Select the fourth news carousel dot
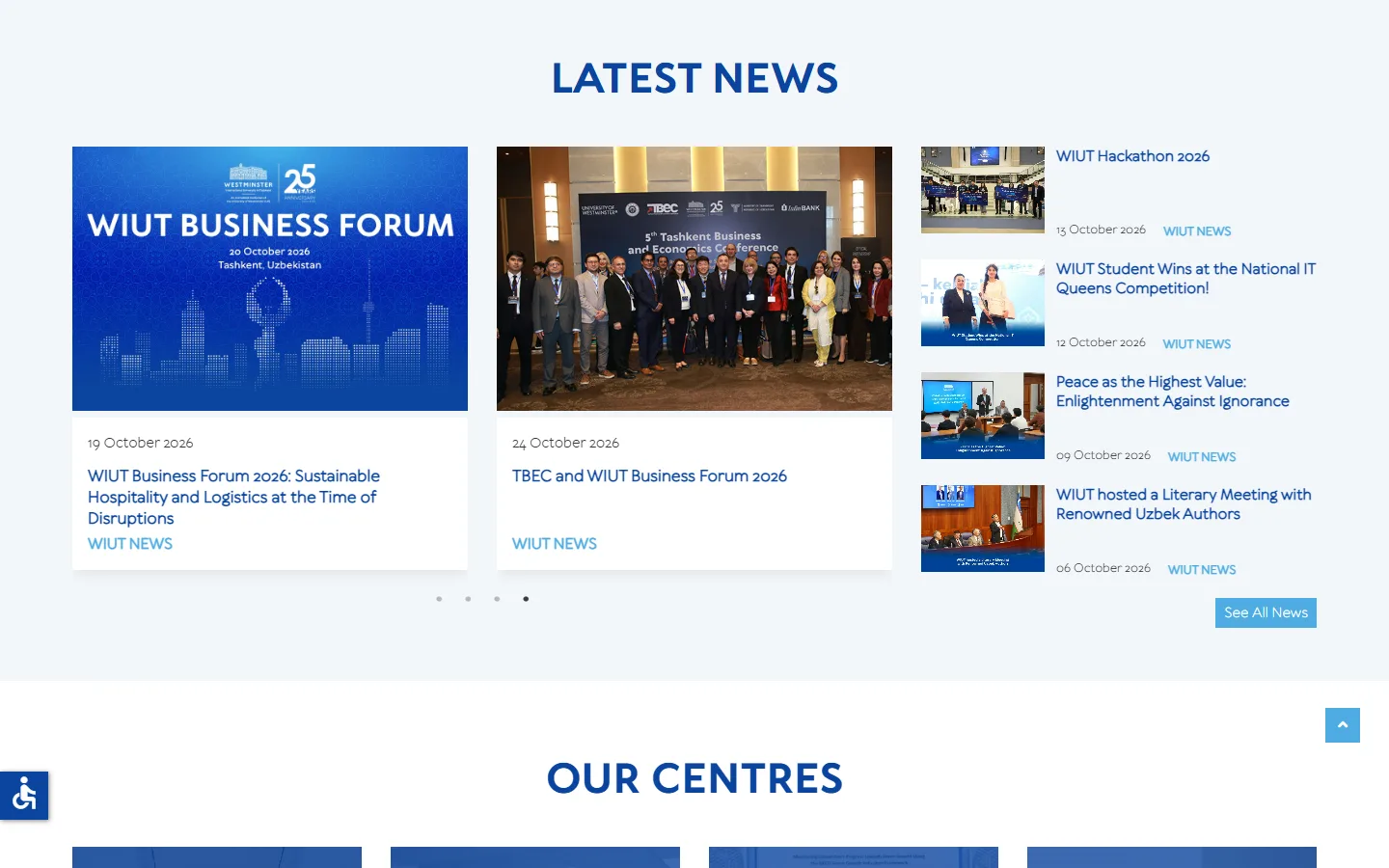Viewport: 1389px width, 868px height. tap(526, 599)
